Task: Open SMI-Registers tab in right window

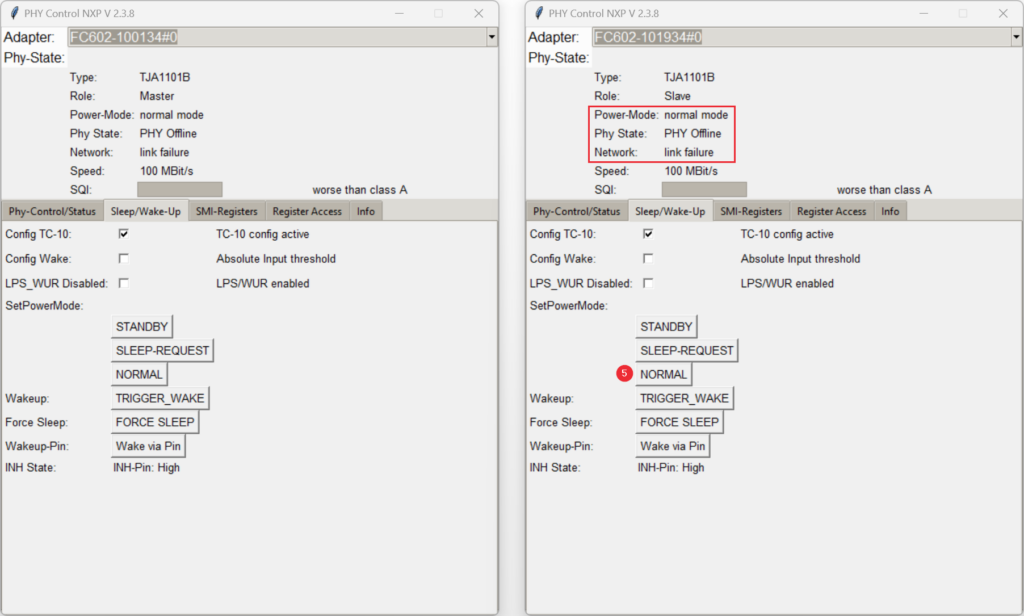Action: [751, 211]
